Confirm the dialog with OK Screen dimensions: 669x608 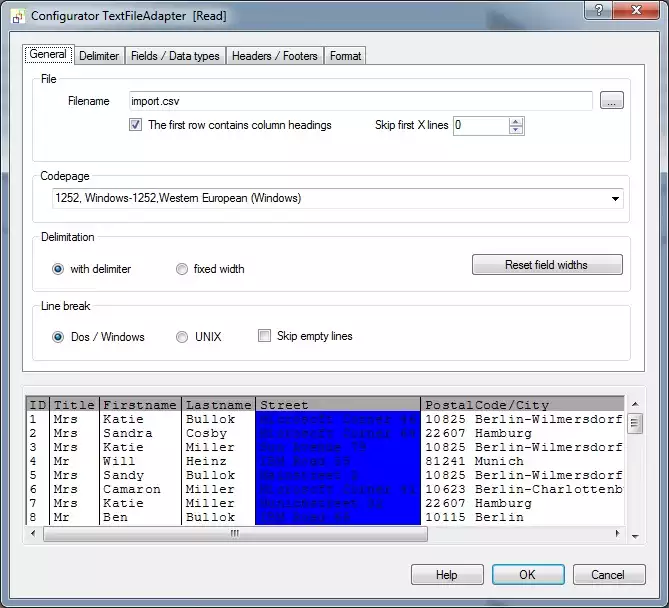pos(527,575)
